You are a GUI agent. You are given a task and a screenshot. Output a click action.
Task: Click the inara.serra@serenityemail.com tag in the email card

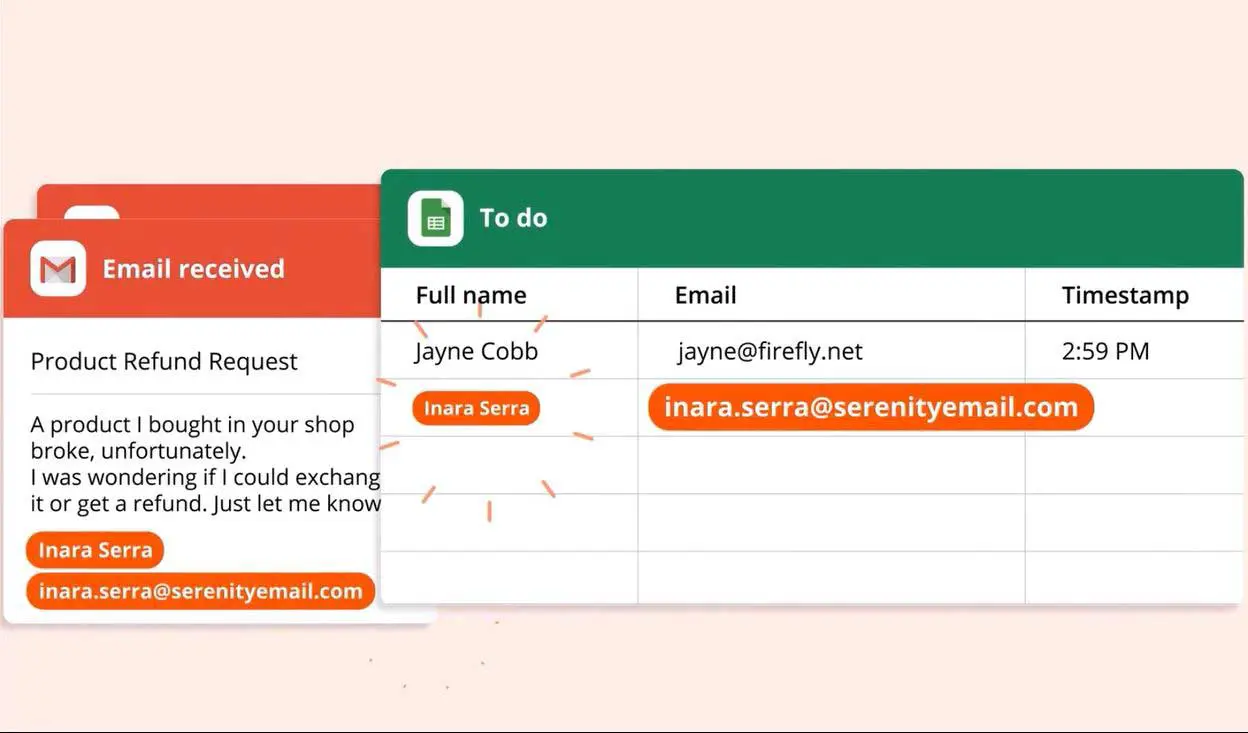coord(200,591)
